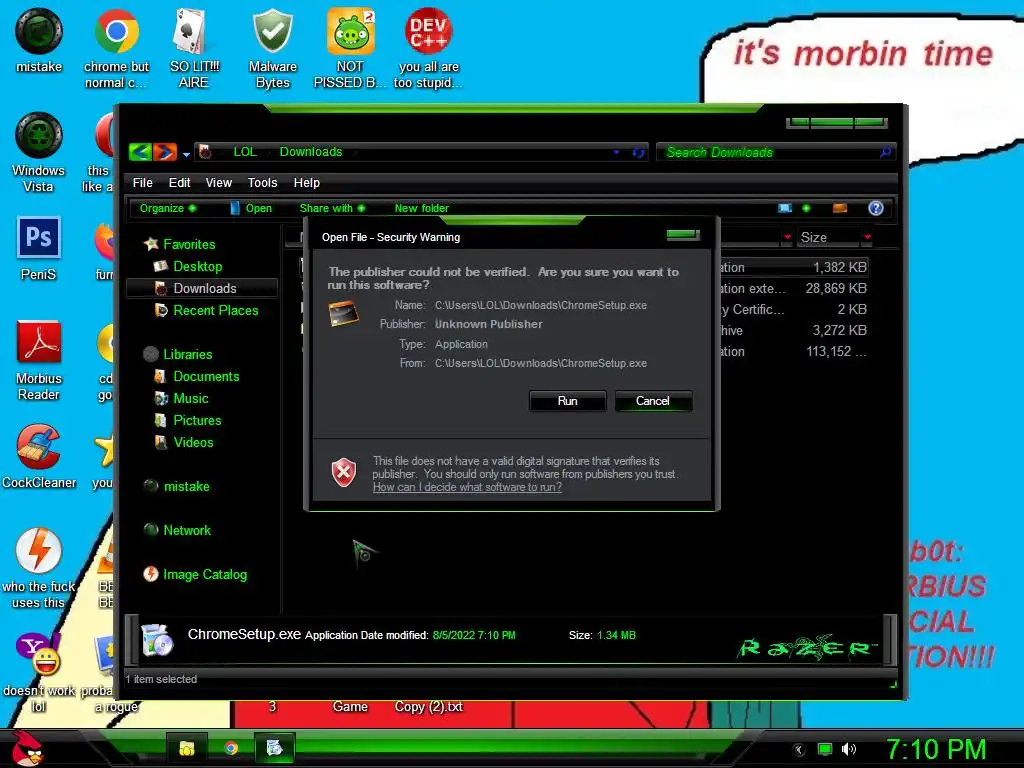
Task: Click the volume speaker tray icon
Action: (848, 749)
